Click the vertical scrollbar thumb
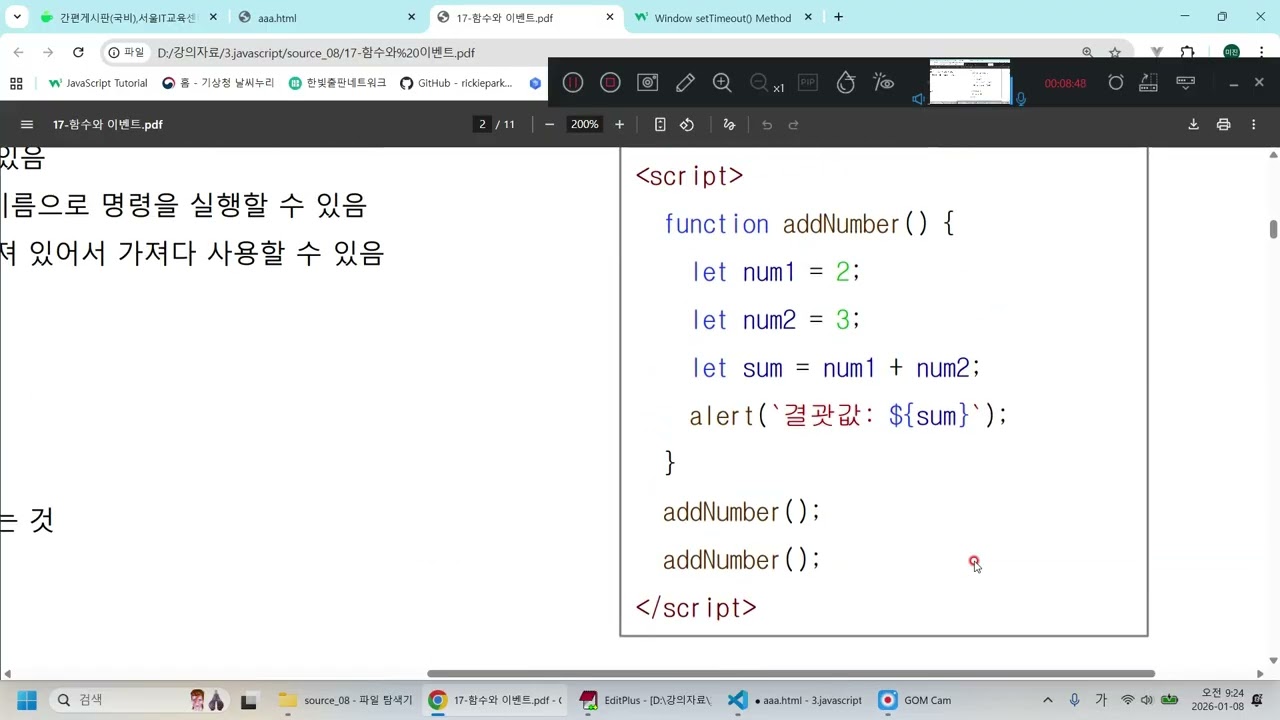 (1273, 229)
